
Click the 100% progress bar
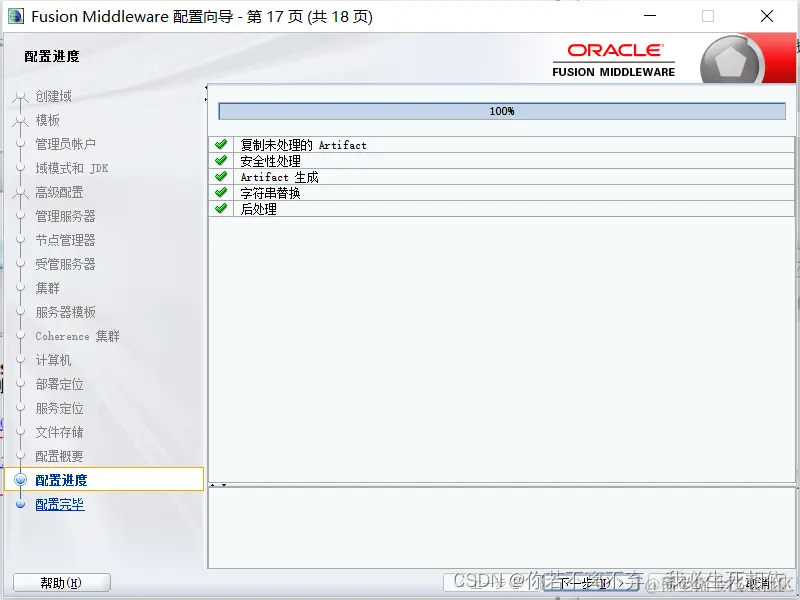point(502,111)
